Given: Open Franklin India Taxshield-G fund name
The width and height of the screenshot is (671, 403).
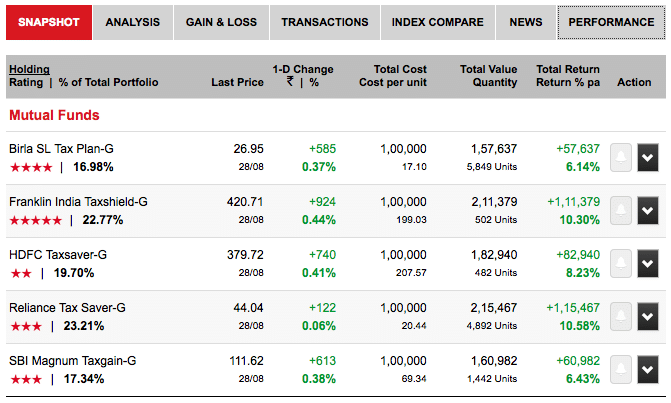Looking at the screenshot, I should point(78,202).
